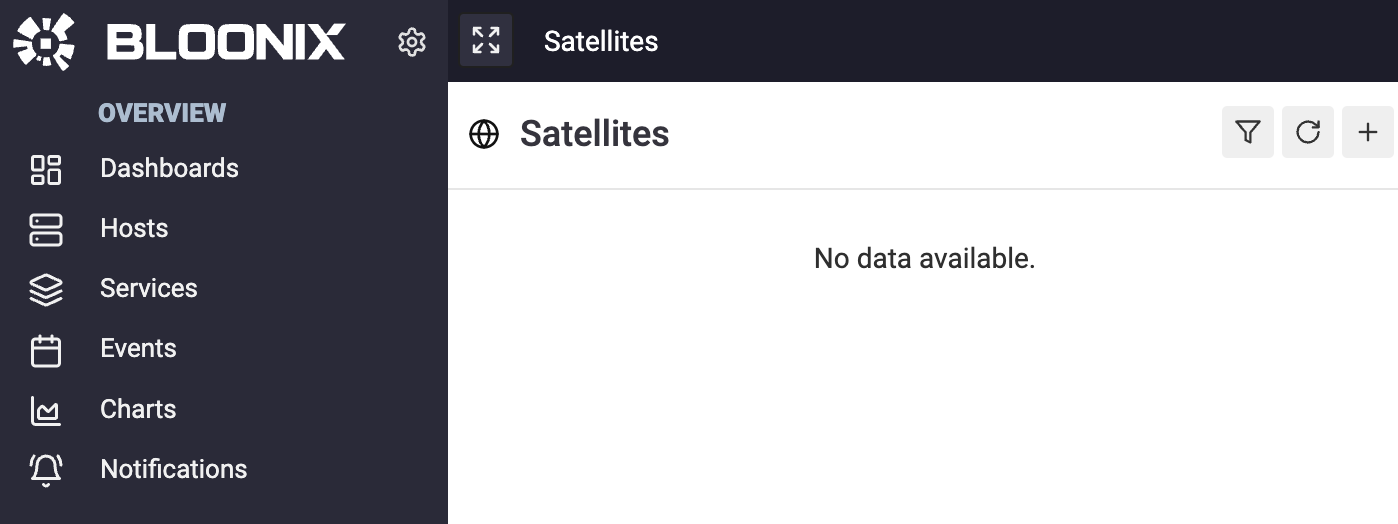Viewport: 1398px width, 524px height.
Task: Select Satellites breadcrumb in top bar
Action: point(601,41)
